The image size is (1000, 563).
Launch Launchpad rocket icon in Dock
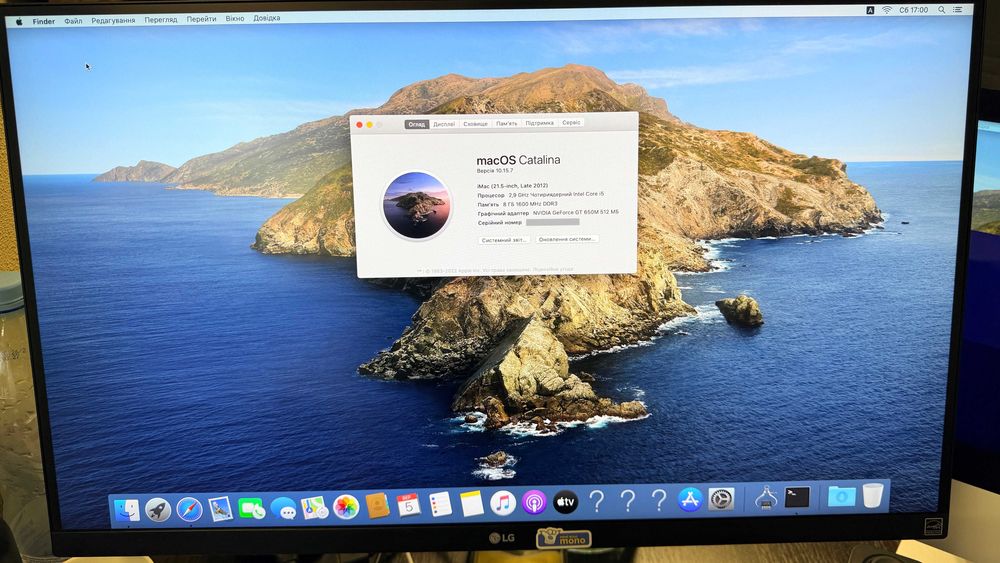[x=158, y=510]
